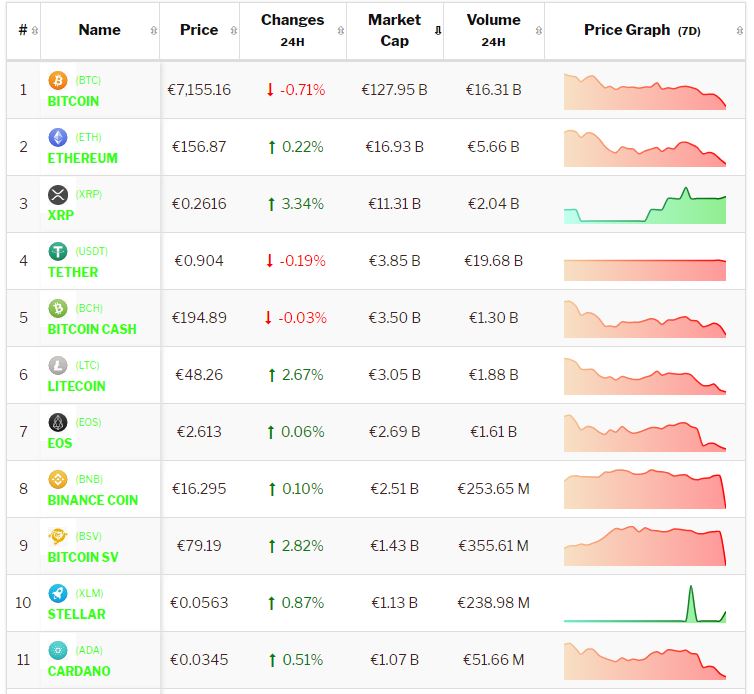
Task: Click the Binance Coin logo icon
Action: [x=58, y=479]
